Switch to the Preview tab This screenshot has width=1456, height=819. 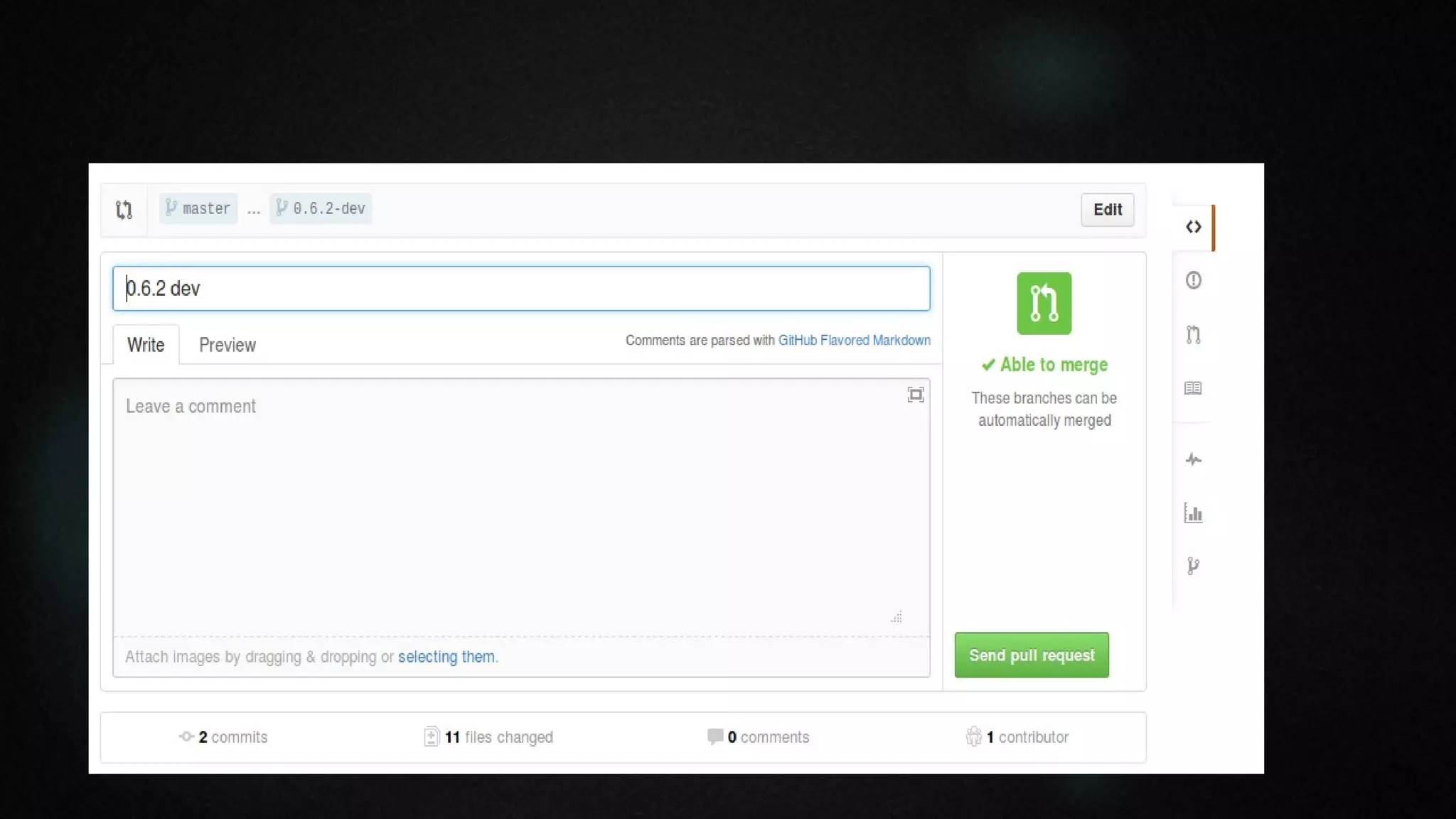pyautogui.click(x=227, y=345)
